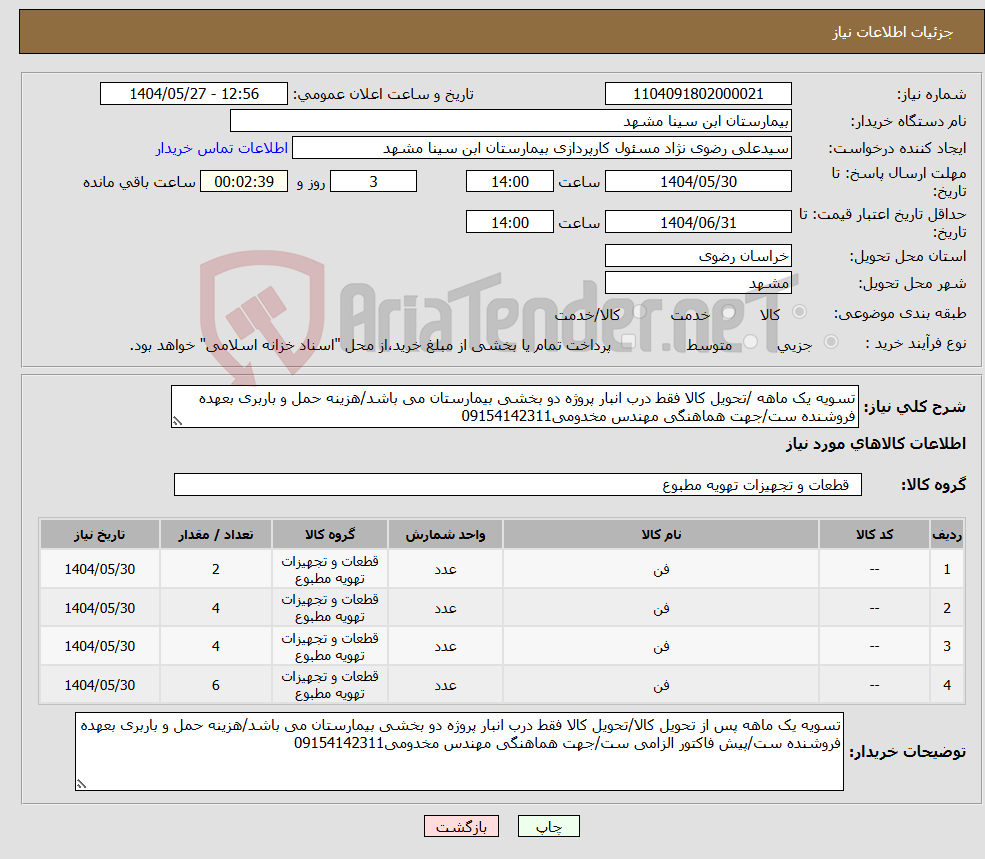This screenshot has width=985, height=859.
Task: Select the کالا/خدمت radio button
Action: coord(640,311)
